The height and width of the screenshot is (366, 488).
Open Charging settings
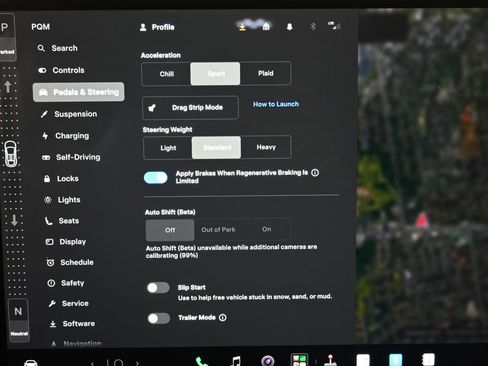pyautogui.click(x=66, y=136)
